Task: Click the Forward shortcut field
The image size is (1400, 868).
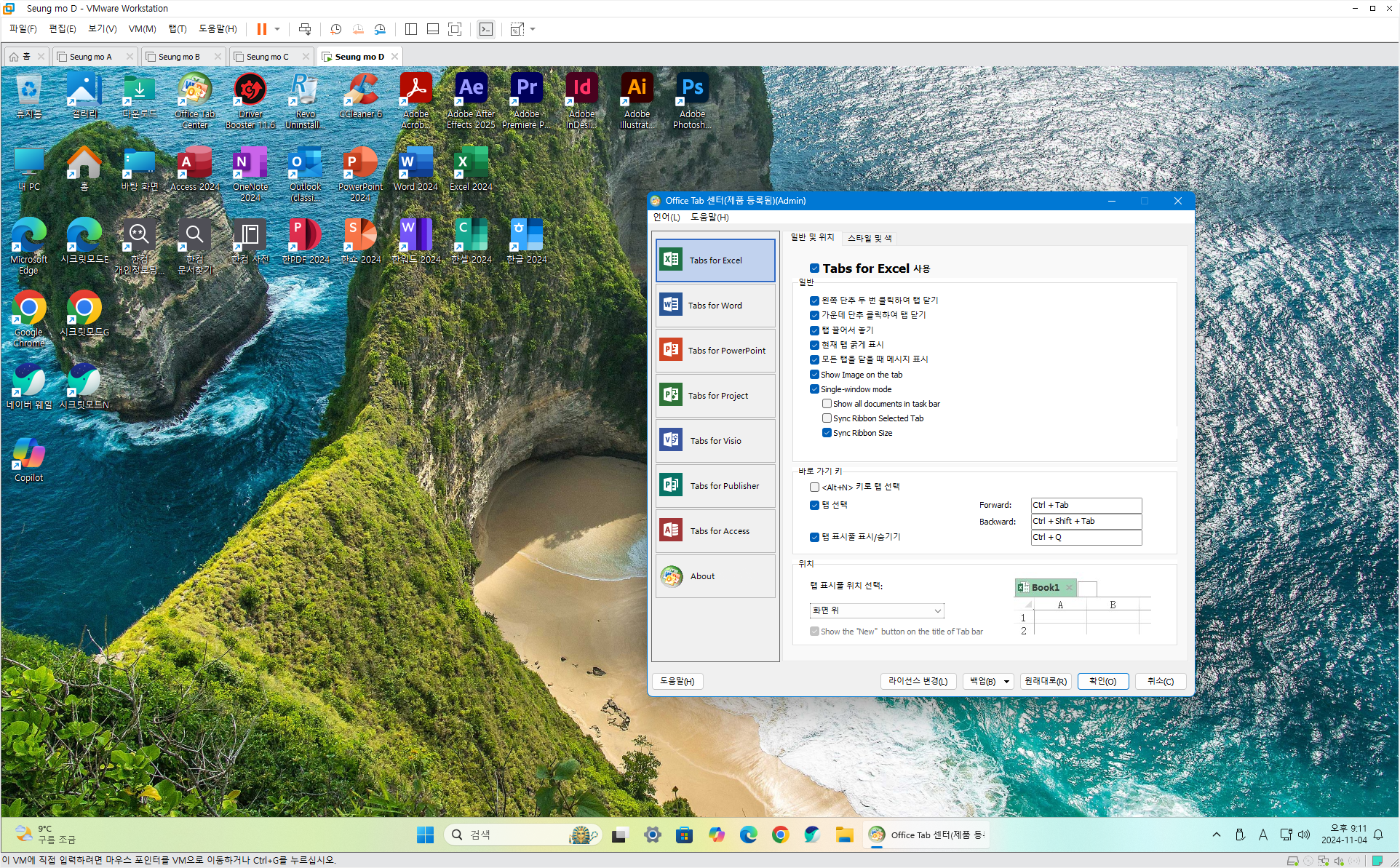Action: point(1086,505)
